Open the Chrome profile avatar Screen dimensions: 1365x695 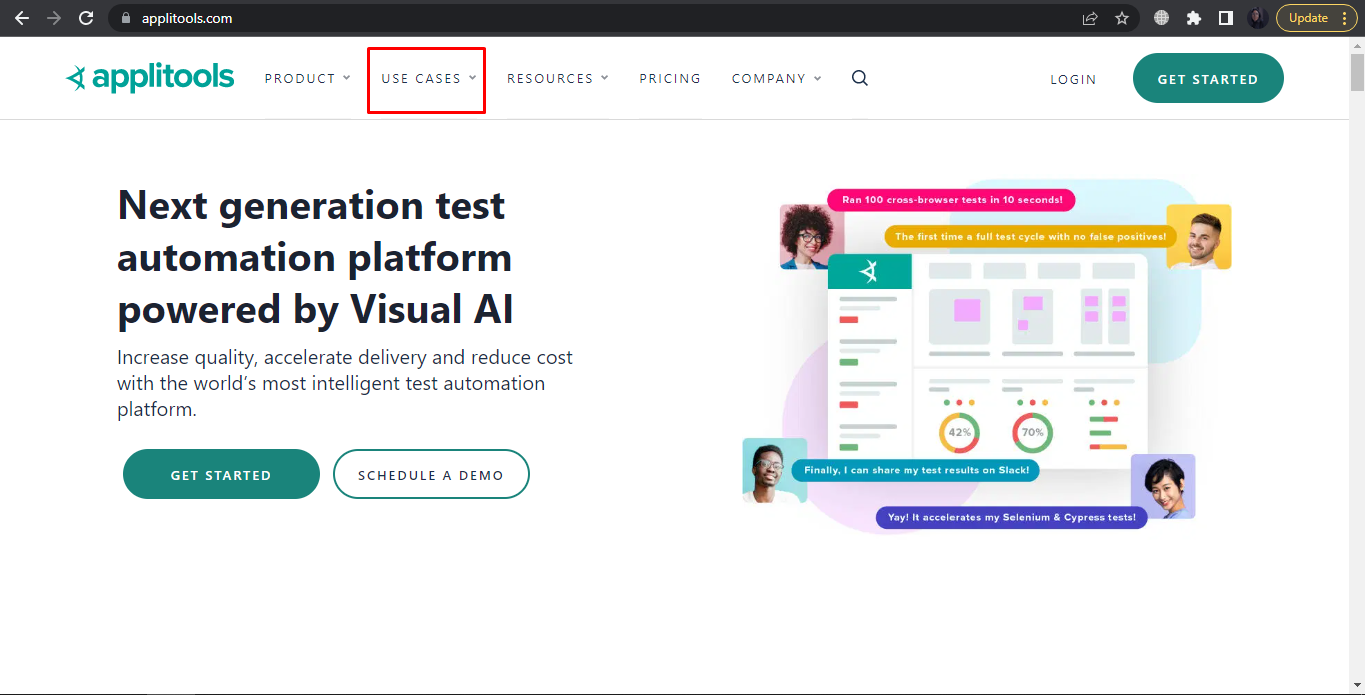(1258, 18)
